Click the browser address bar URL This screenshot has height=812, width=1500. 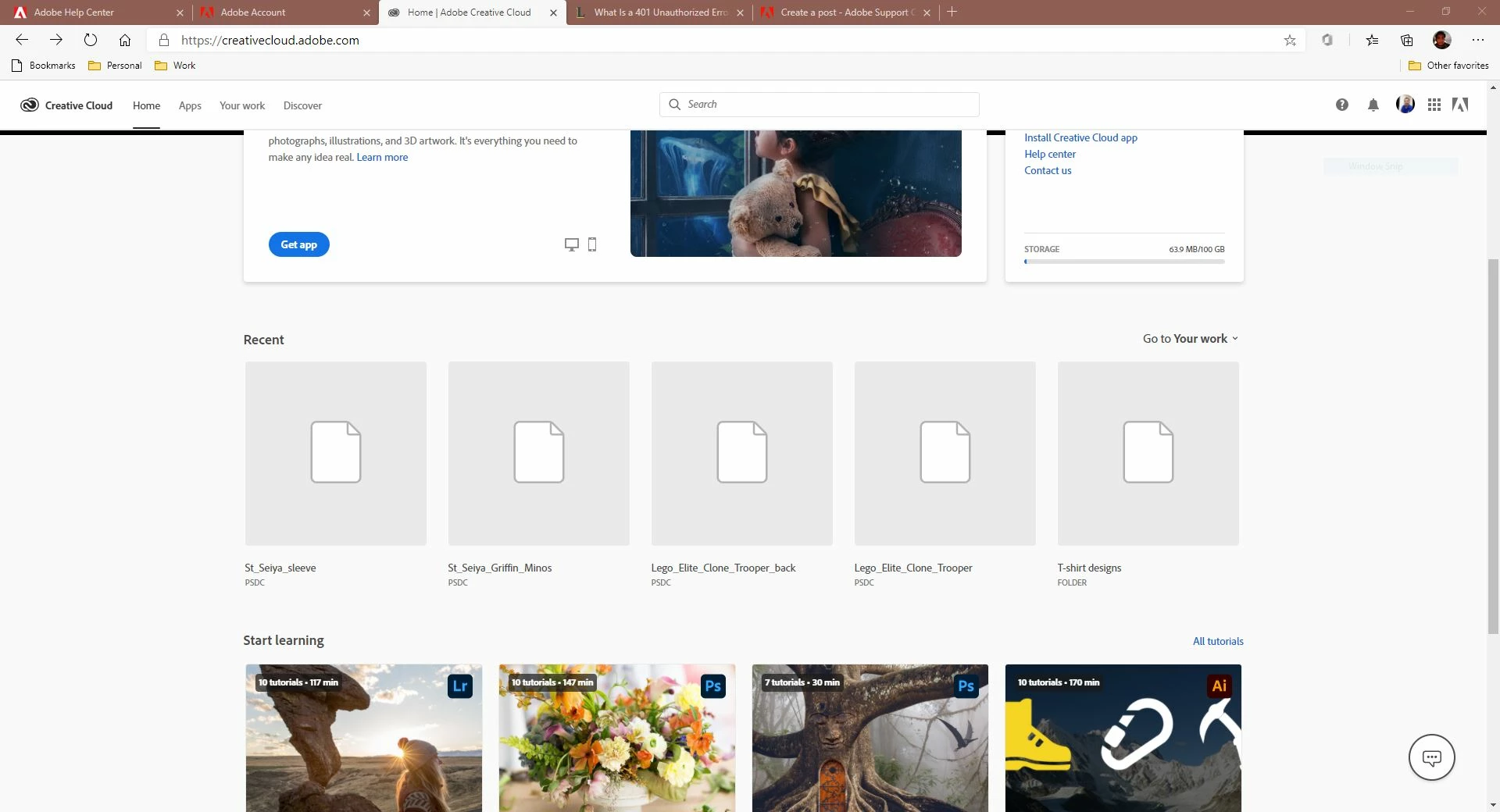point(270,40)
